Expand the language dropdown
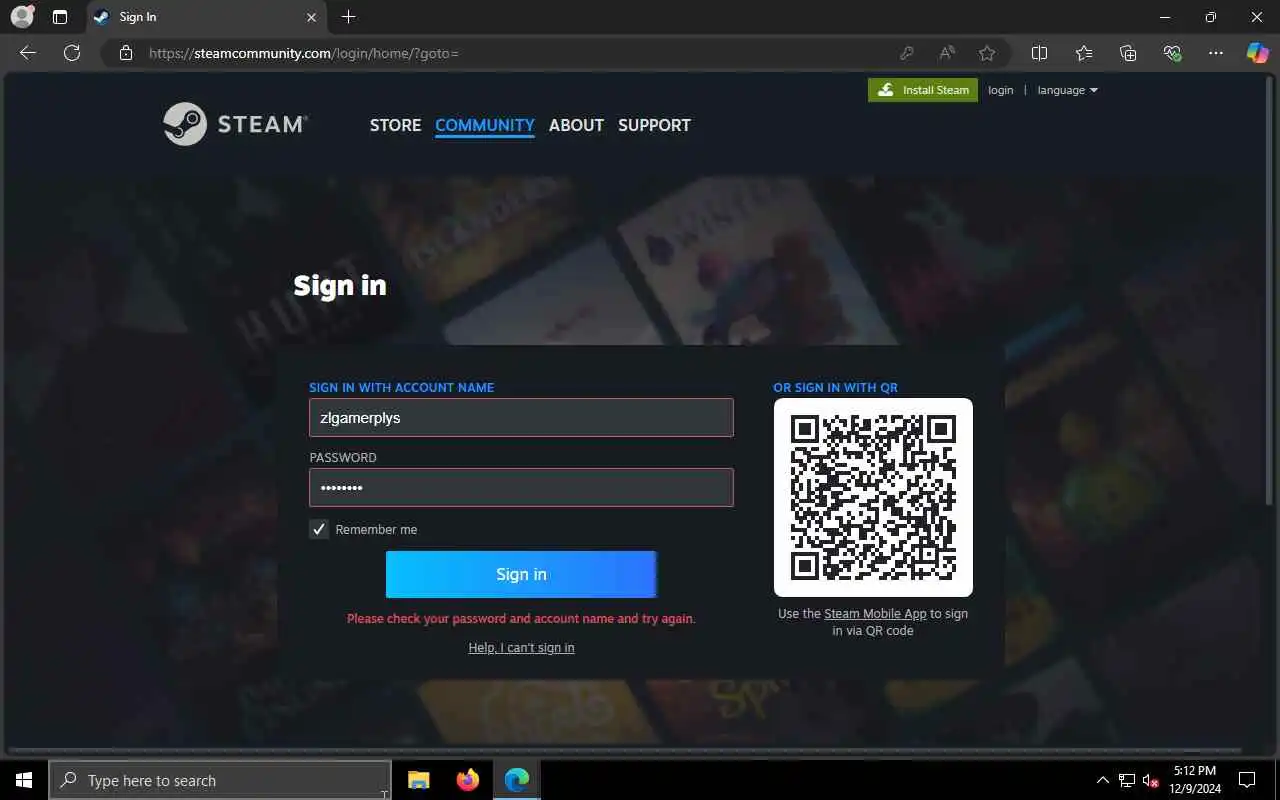The image size is (1280, 800). coord(1067,90)
